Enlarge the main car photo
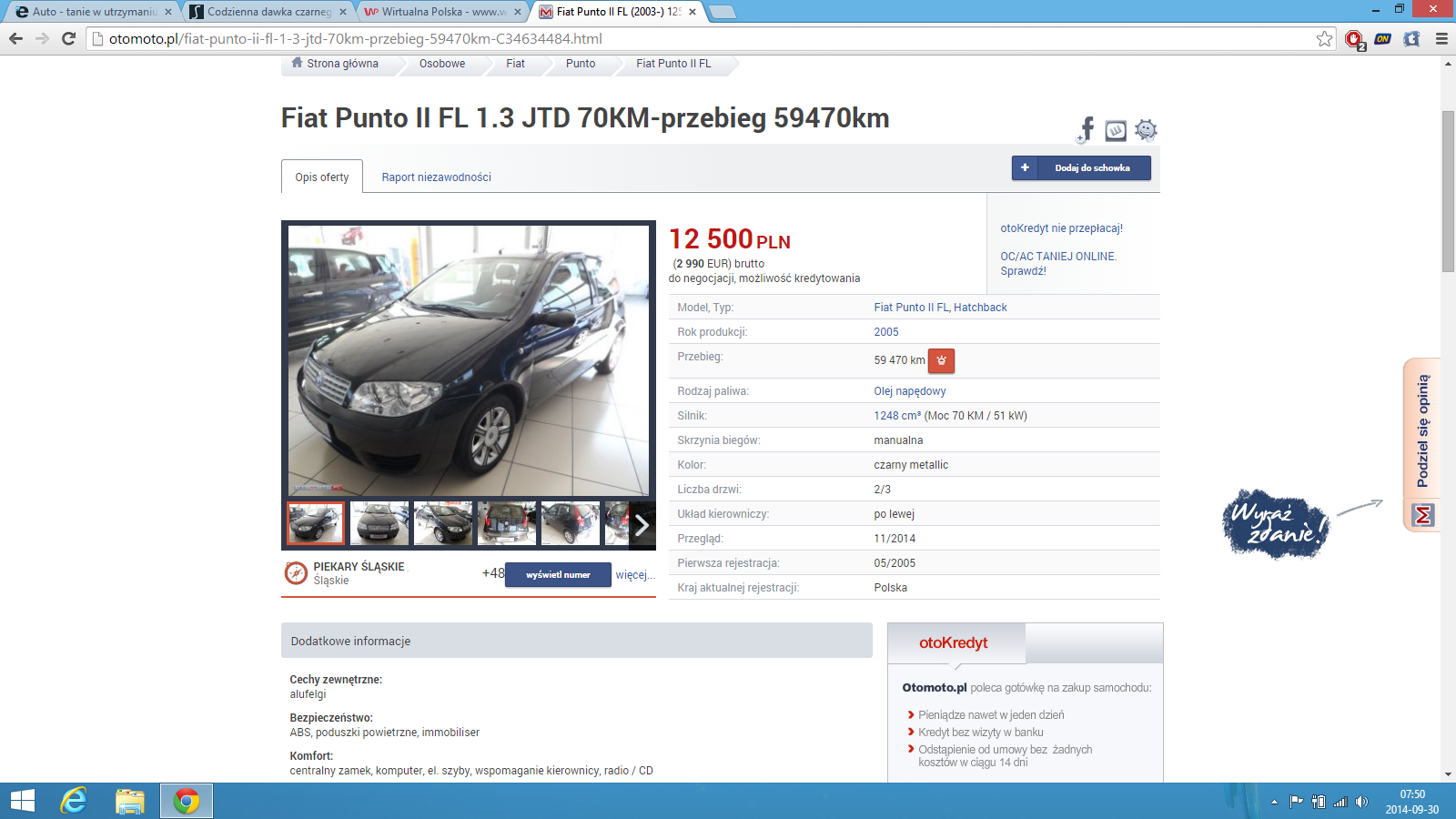Image resolution: width=1456 pixels, height=819 pixels. 469,360
